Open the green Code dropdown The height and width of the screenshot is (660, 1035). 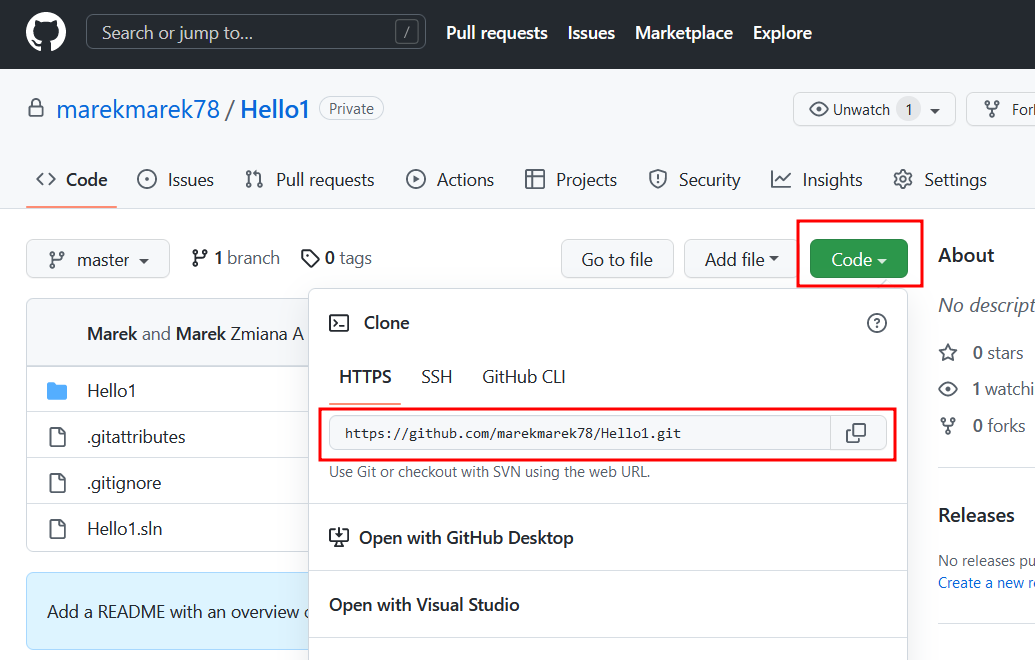tap(858, 259)
